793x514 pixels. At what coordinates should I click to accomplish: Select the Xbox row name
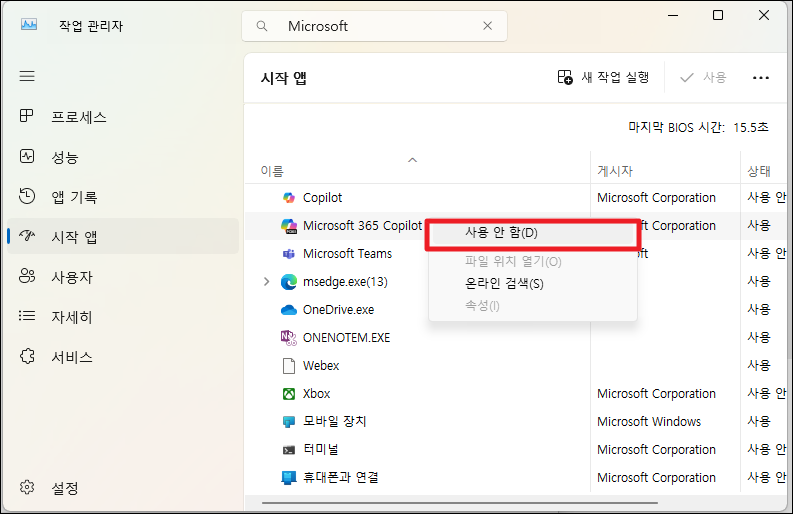tap(316, 394)
